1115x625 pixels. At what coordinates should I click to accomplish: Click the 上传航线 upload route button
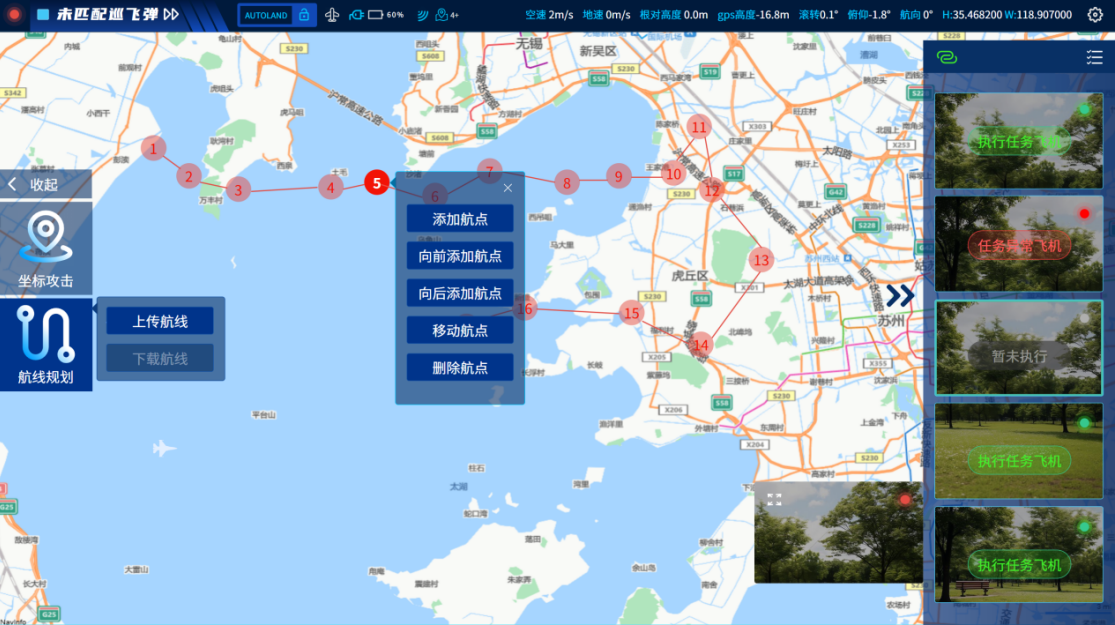click(160, 321)
